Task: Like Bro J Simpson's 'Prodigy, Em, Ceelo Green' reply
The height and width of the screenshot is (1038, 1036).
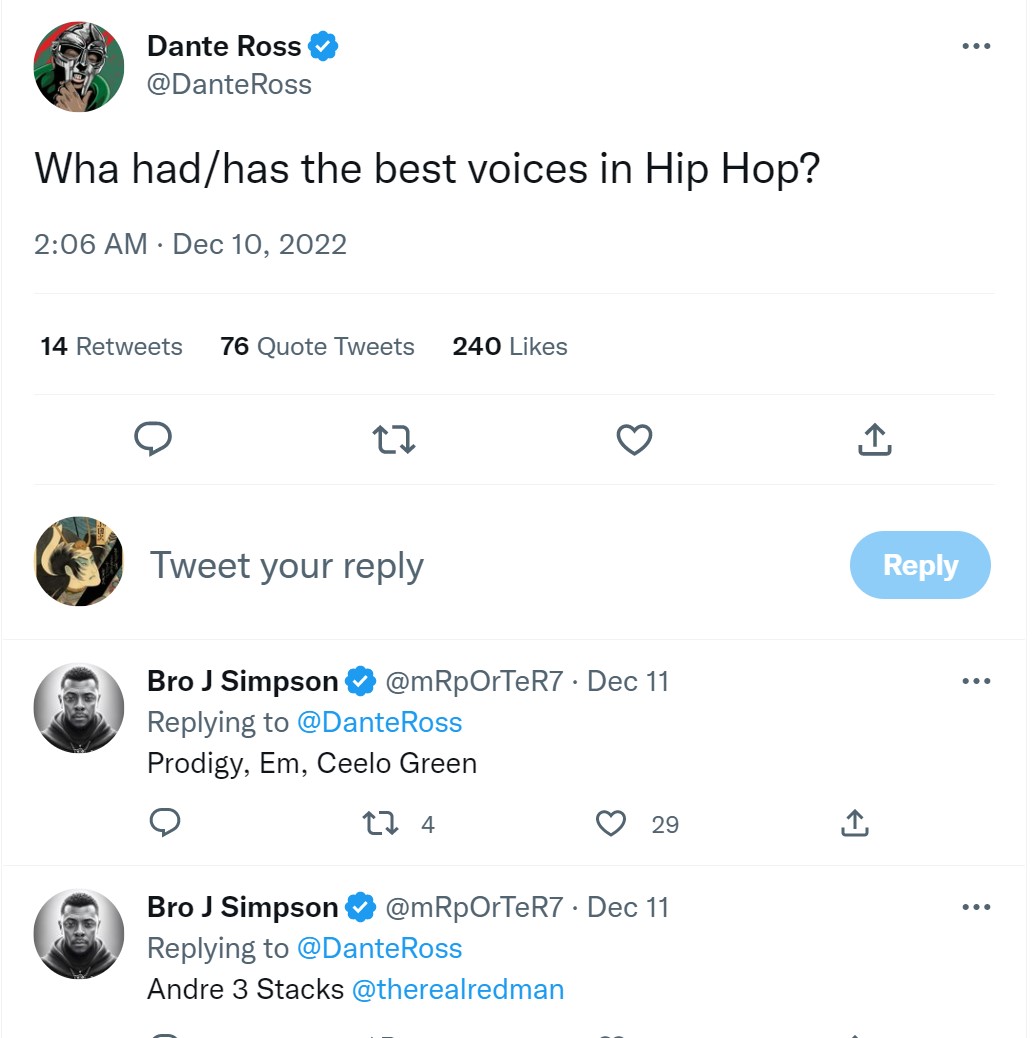Action: tap(610, 824)
